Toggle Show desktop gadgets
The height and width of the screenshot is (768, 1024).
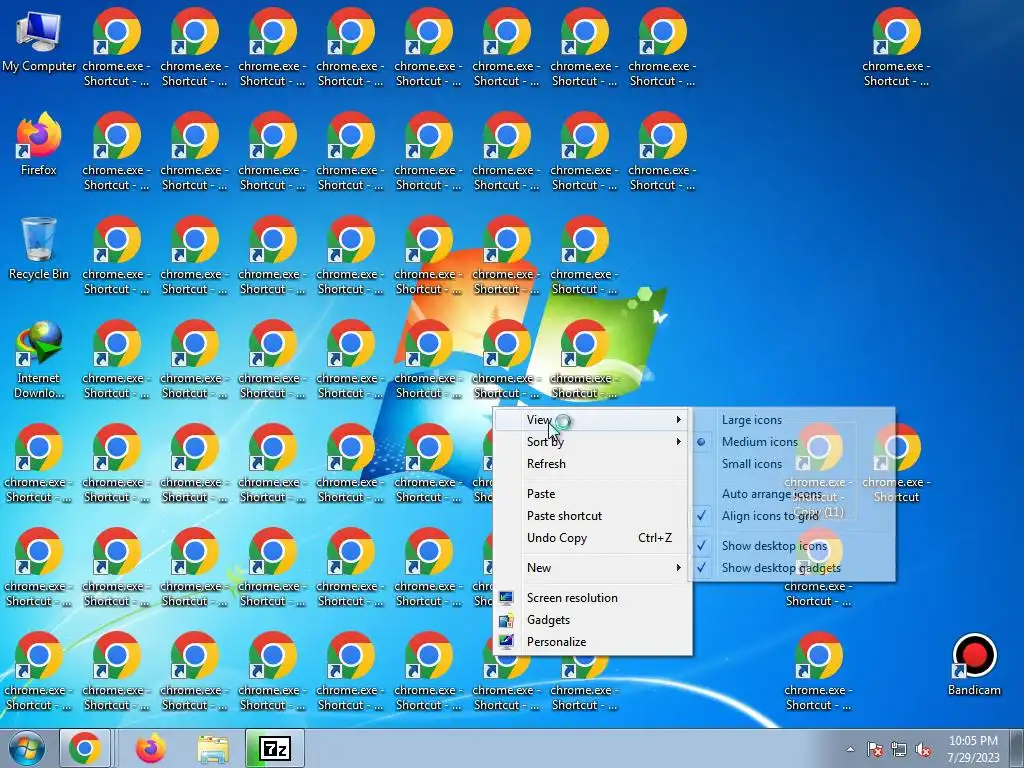tap(793, 568)
